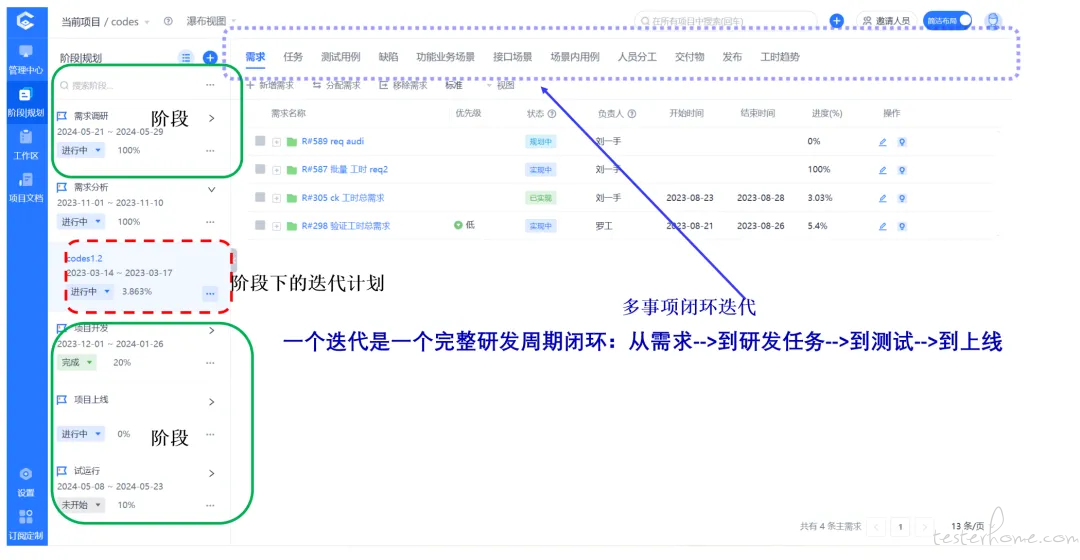Open the user avatar menu

pos(993,21)
